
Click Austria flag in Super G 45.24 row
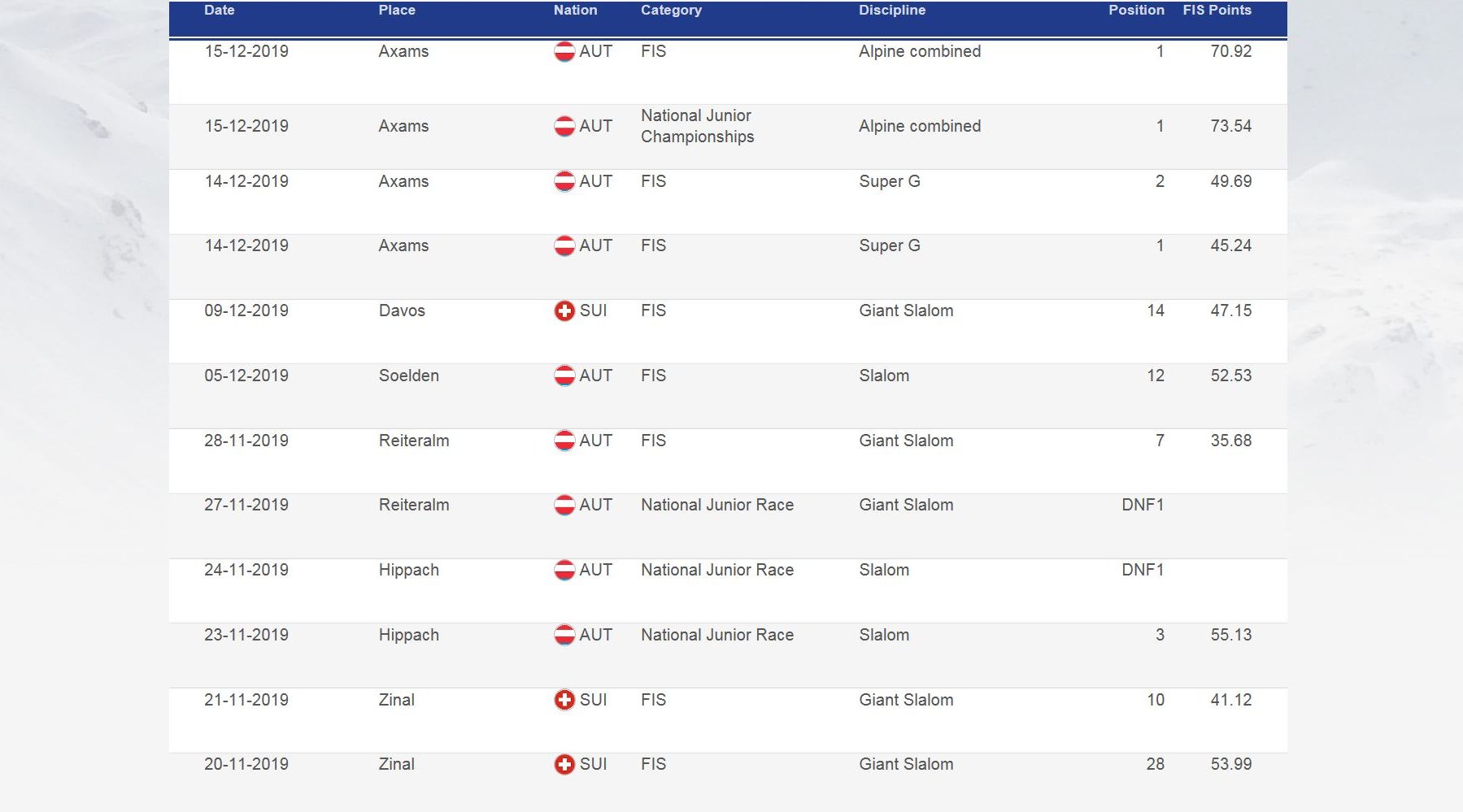tap(564, 245)
